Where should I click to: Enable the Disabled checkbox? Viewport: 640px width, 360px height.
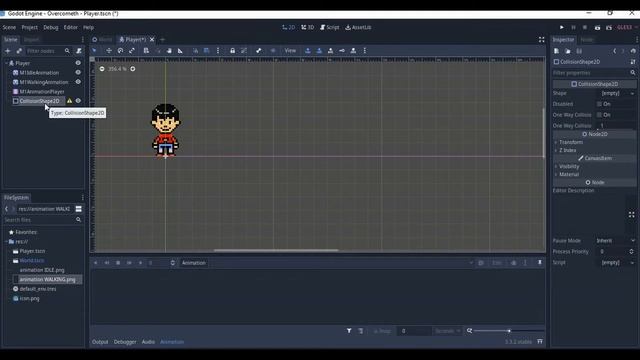click(x=599, y=104)
